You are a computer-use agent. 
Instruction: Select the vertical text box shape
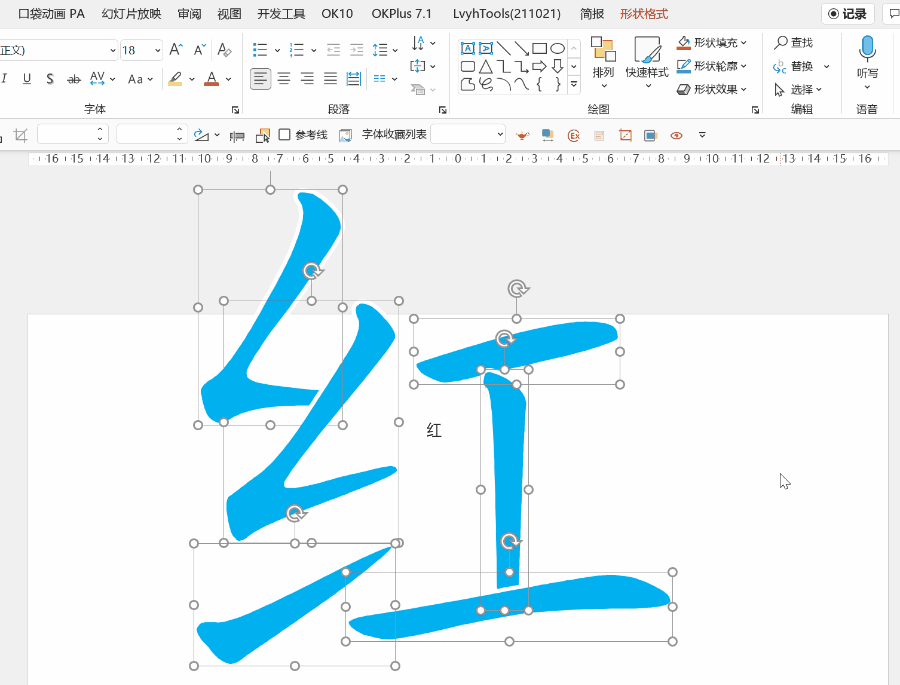[486, 48]
